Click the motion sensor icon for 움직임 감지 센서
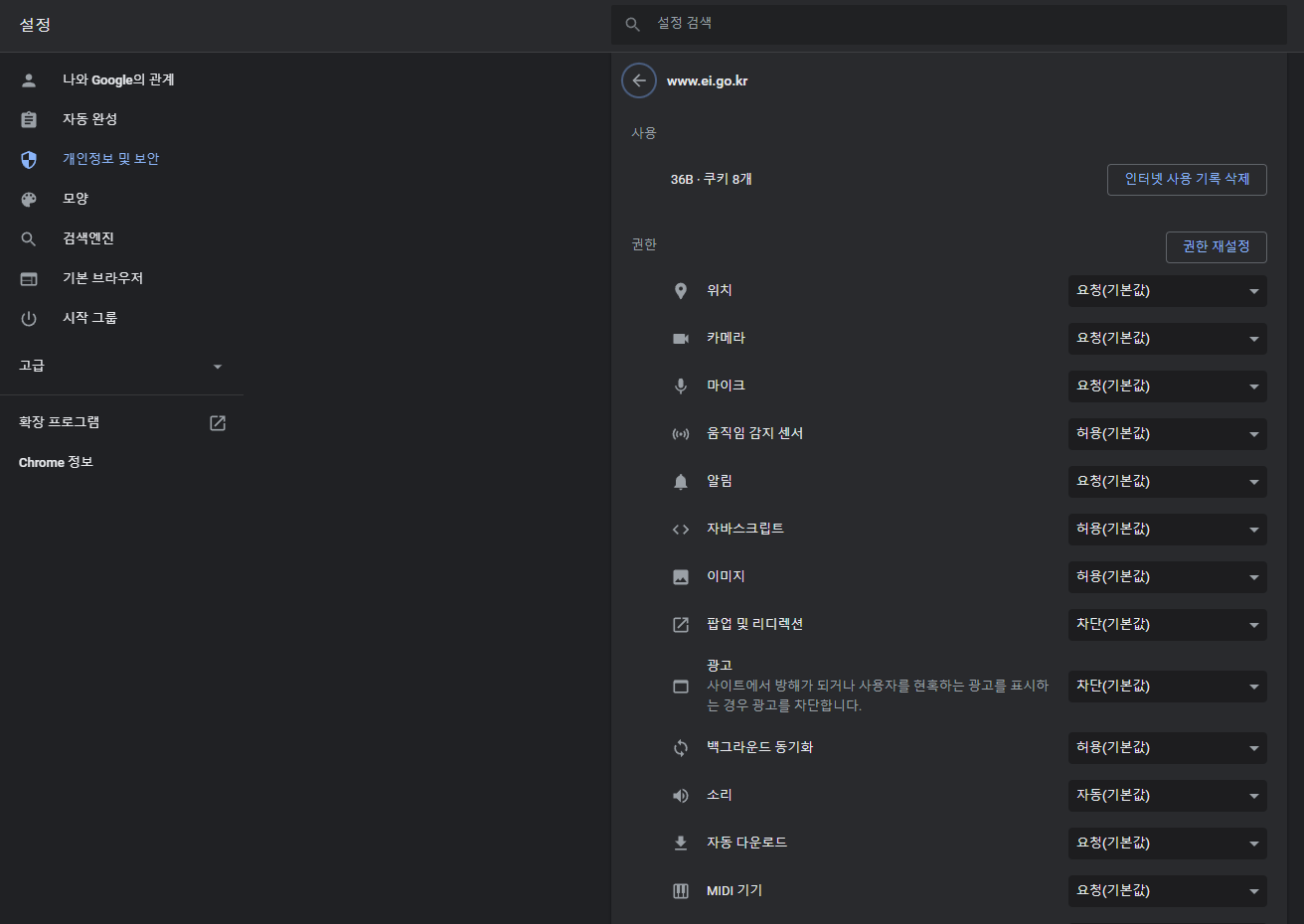The width and height of the screenshot is (1304, 924). (681, 434)
